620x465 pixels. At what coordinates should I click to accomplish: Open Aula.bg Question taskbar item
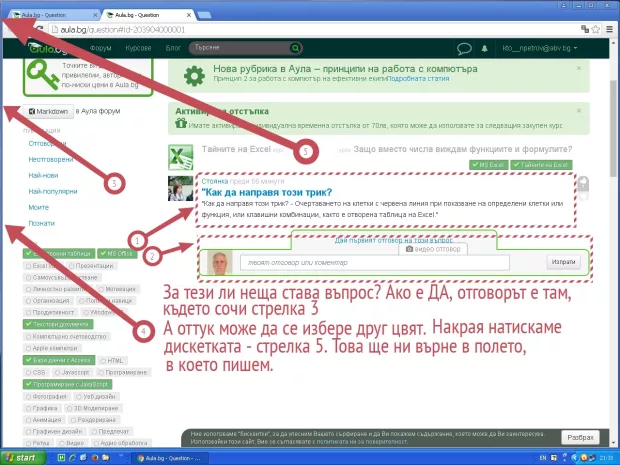click(169, 458)
